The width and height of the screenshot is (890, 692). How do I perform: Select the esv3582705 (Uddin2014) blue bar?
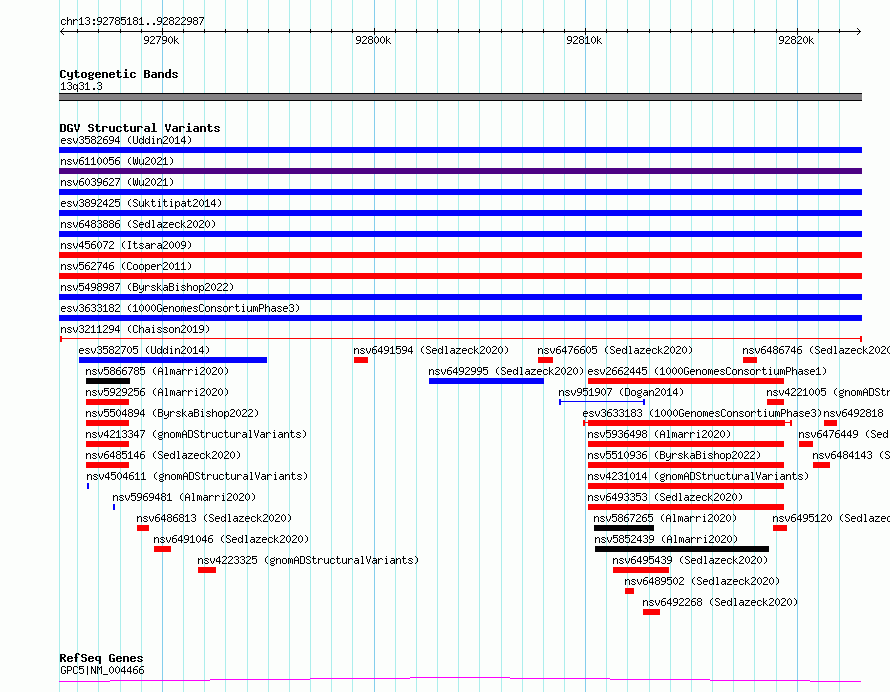(x=173, y=360)
